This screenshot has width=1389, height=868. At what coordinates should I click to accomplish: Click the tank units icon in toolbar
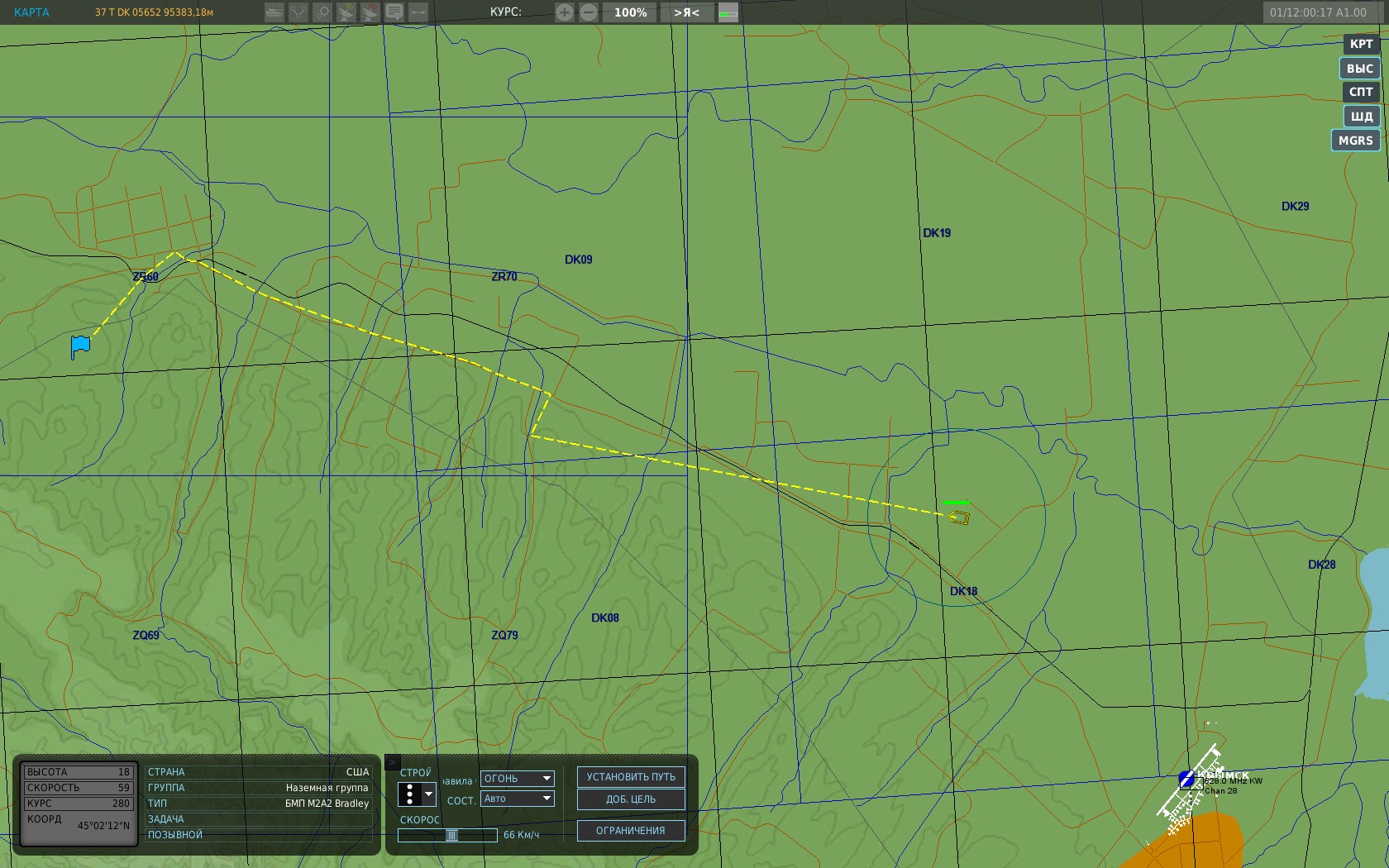pos(274,12)
